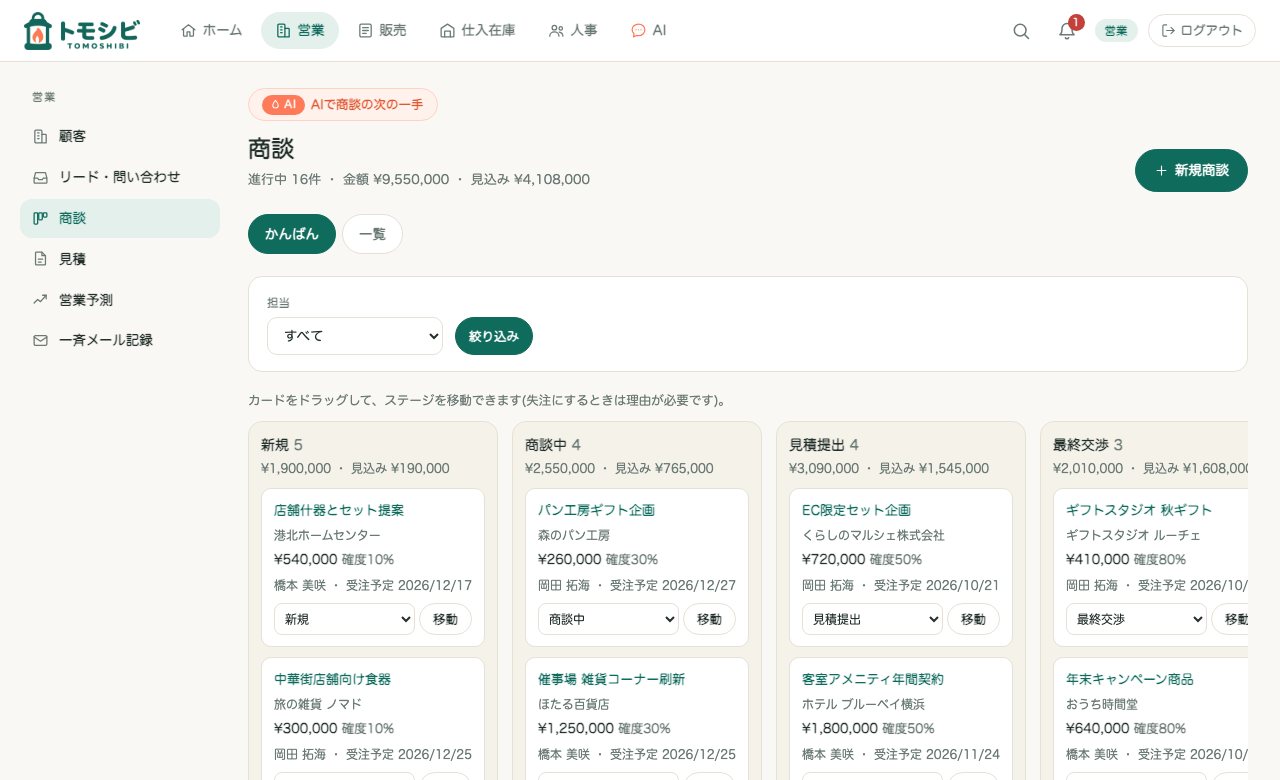Screen dimensions: 1280x780
Task: Open the 担当 filter dropdown
Action: click(x=355, y=336)
